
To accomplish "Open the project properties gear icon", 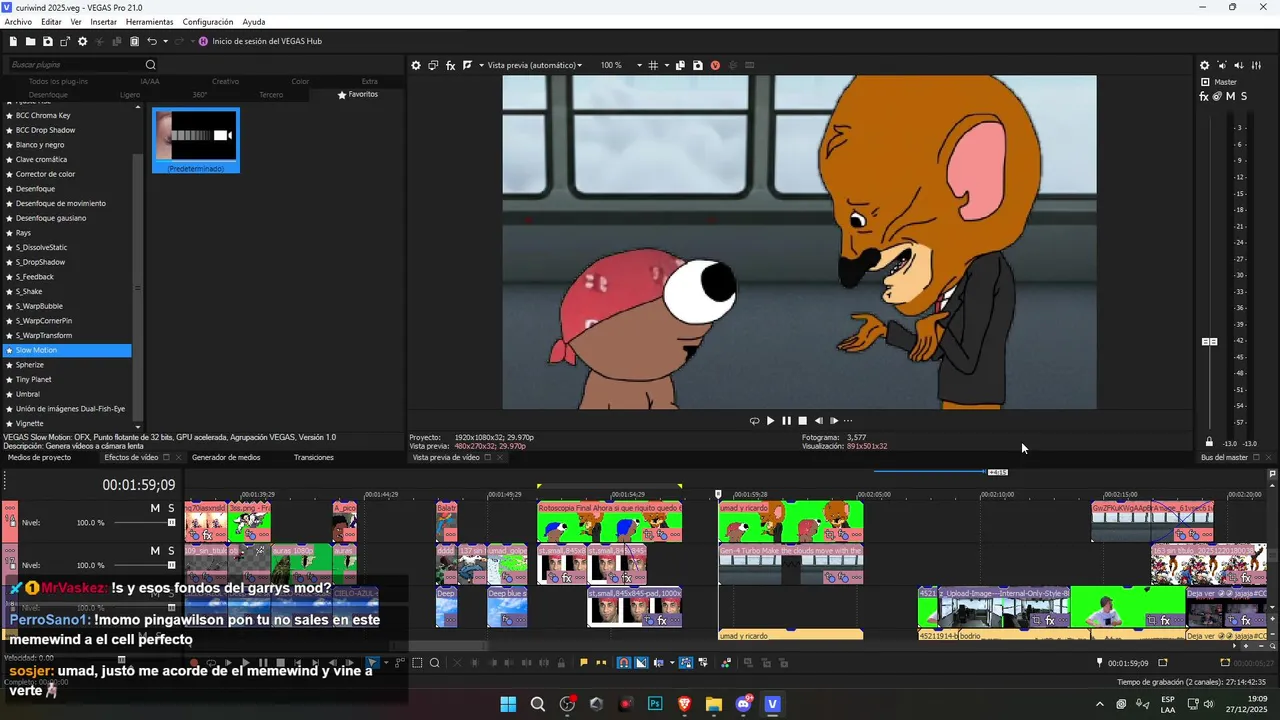I will [83, 41].
